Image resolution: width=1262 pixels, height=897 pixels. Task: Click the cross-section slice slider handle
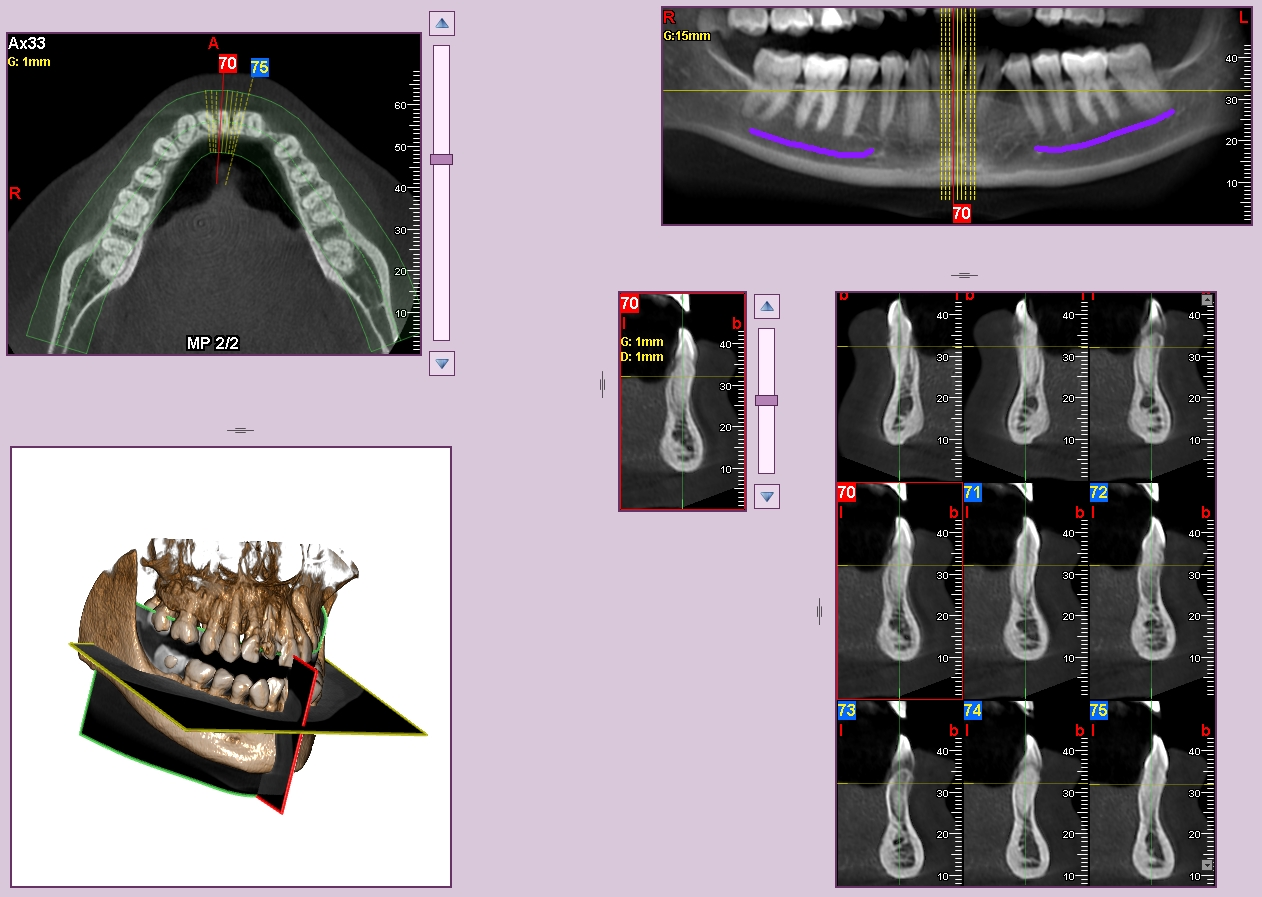tap(766, 400)
